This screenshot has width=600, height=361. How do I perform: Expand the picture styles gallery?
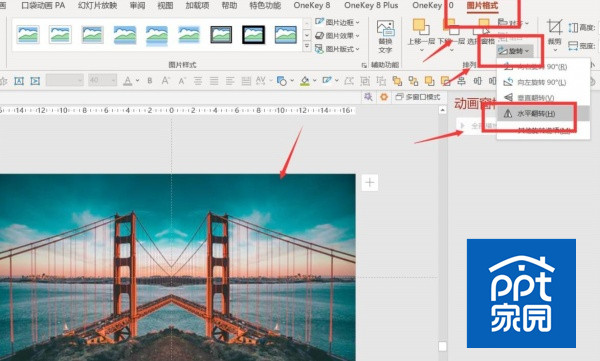(x=307, y=47)
